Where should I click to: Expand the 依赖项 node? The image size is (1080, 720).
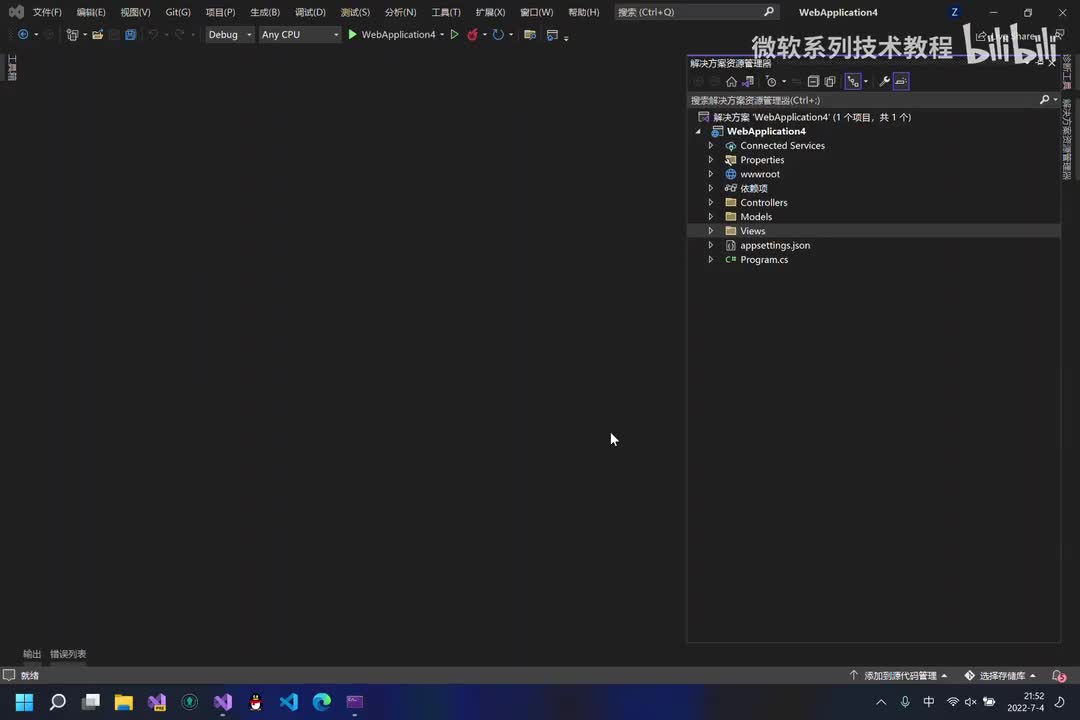[711, 188]
